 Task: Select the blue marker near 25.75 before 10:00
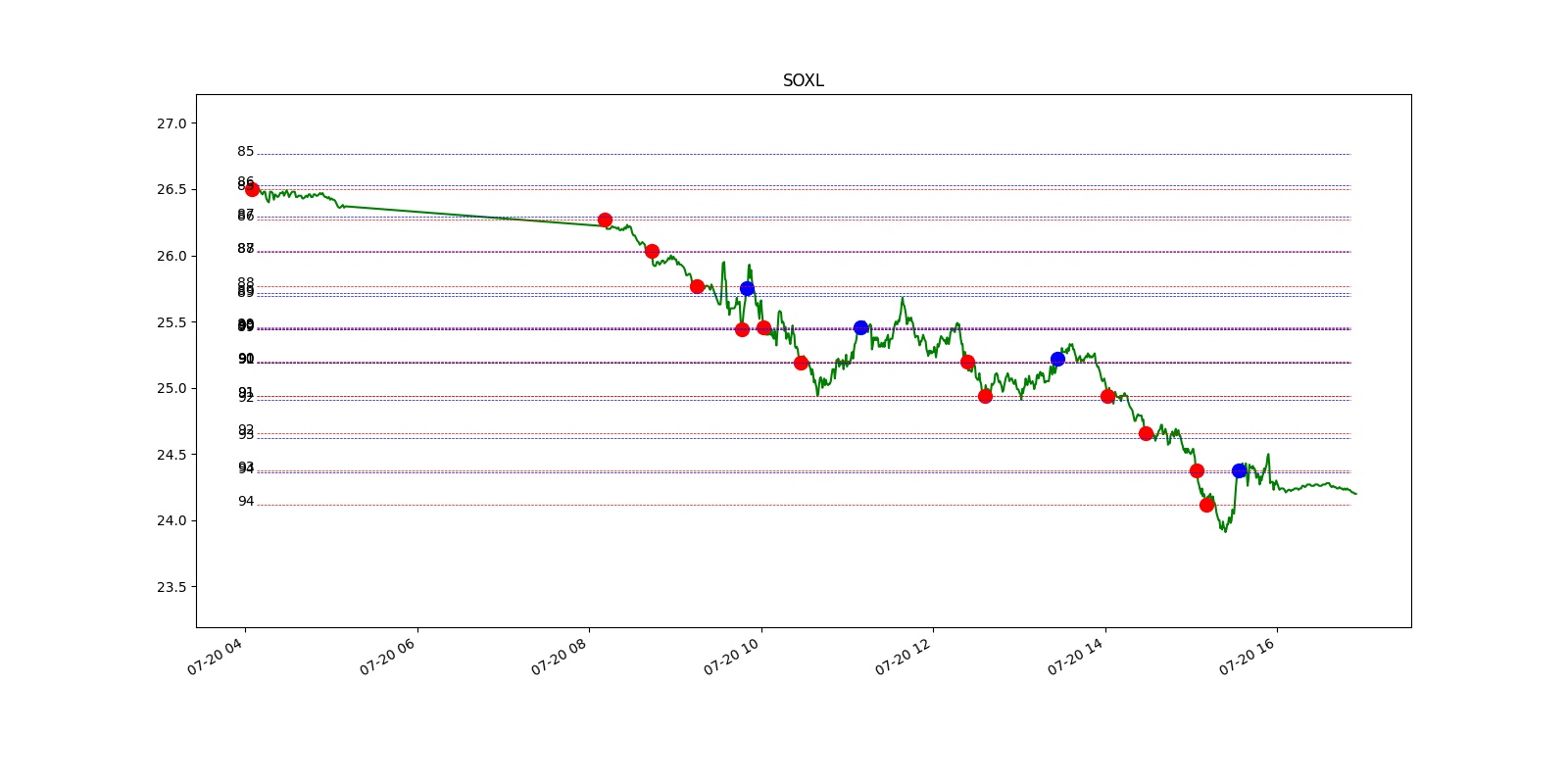pos(747,288)
